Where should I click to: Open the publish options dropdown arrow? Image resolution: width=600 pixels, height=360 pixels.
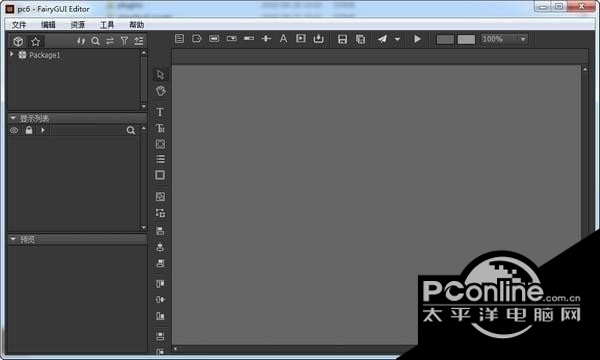pos(397,39)
